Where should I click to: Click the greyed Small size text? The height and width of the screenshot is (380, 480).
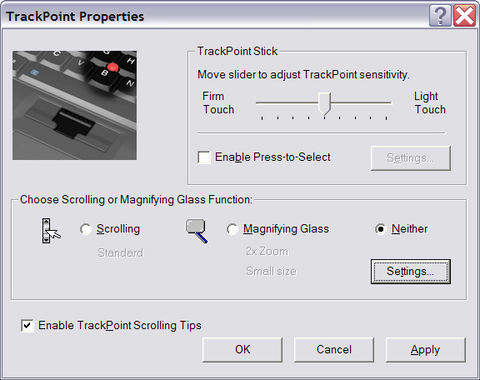(271, 271)
